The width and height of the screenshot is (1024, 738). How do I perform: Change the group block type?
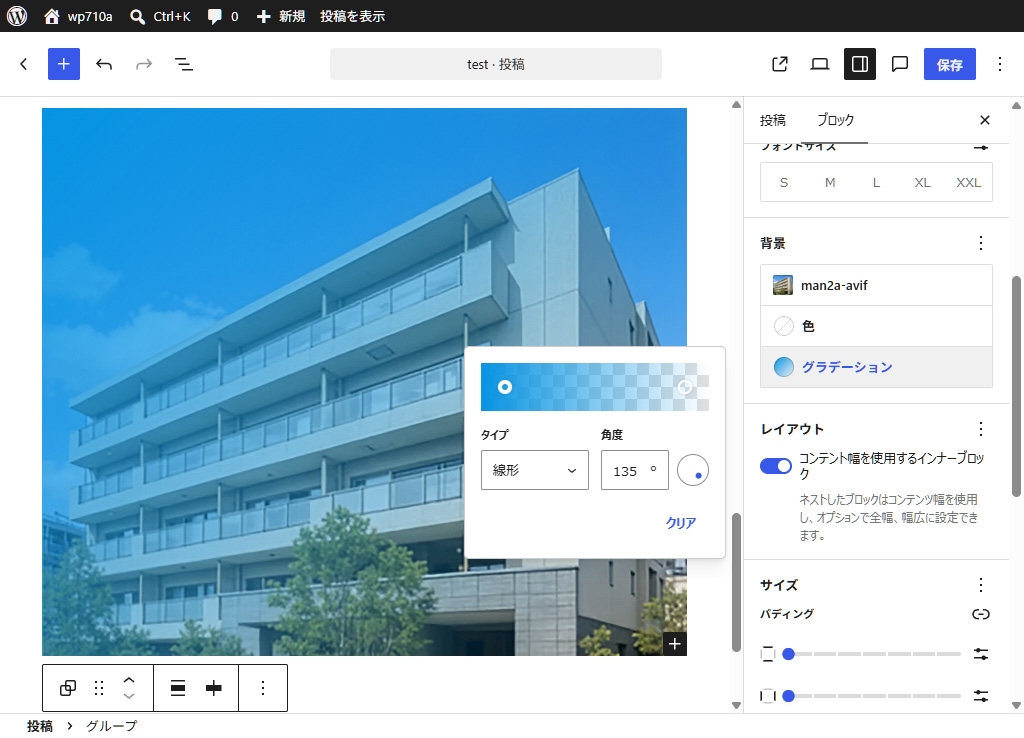67,688
